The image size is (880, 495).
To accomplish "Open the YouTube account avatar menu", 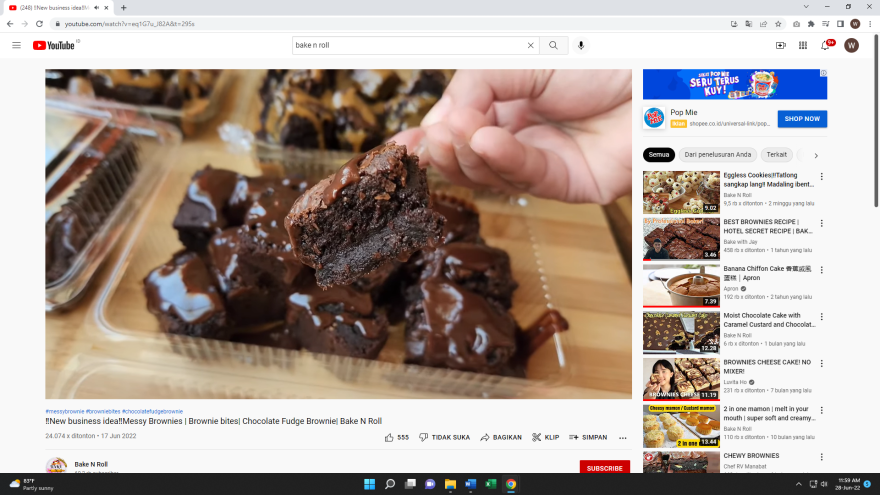I will pos(851,45).
